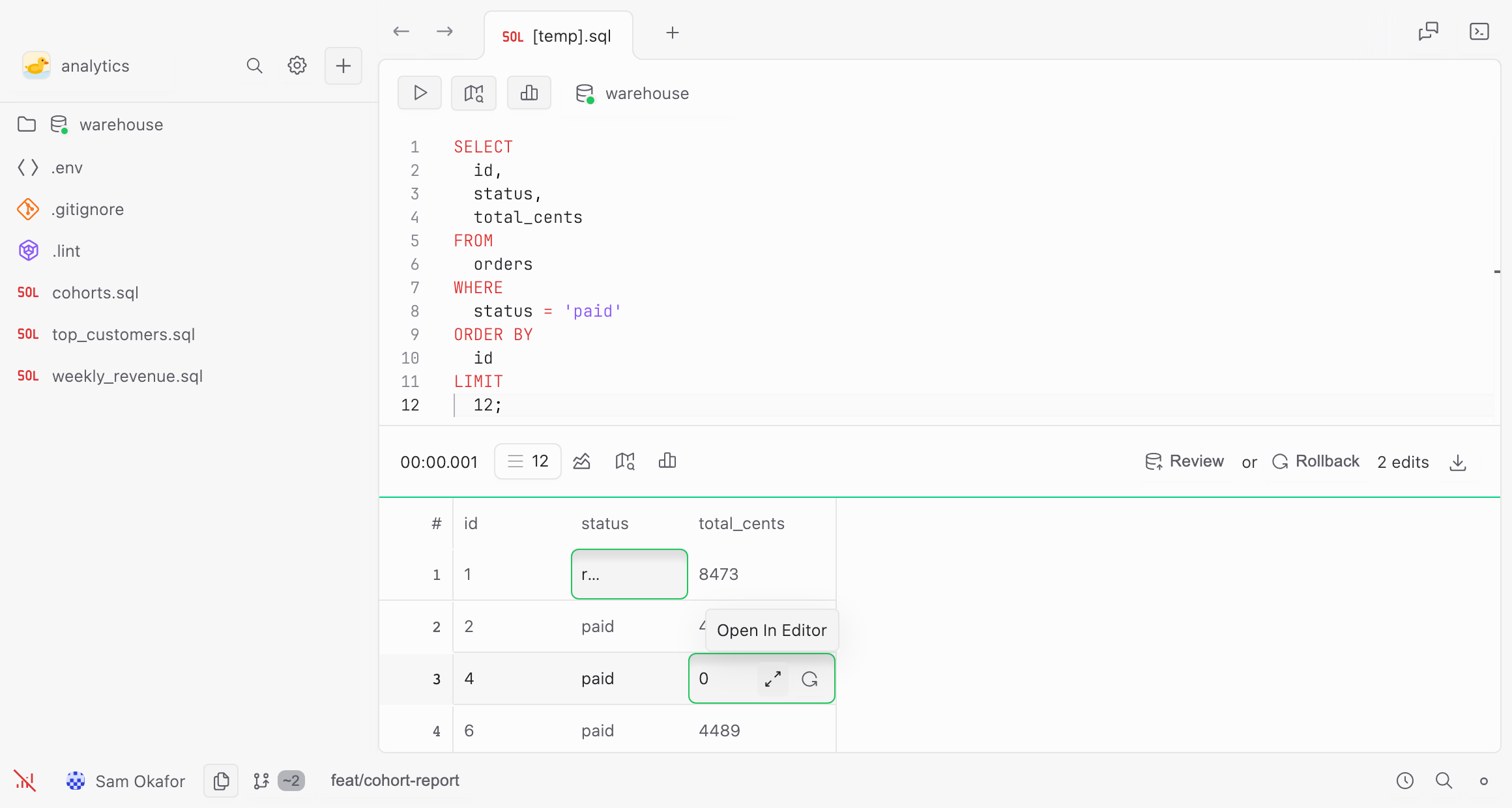This screenshot has height=808, width=1512.
Task: Download the results with the download icon
Action: coord(1458,463)
